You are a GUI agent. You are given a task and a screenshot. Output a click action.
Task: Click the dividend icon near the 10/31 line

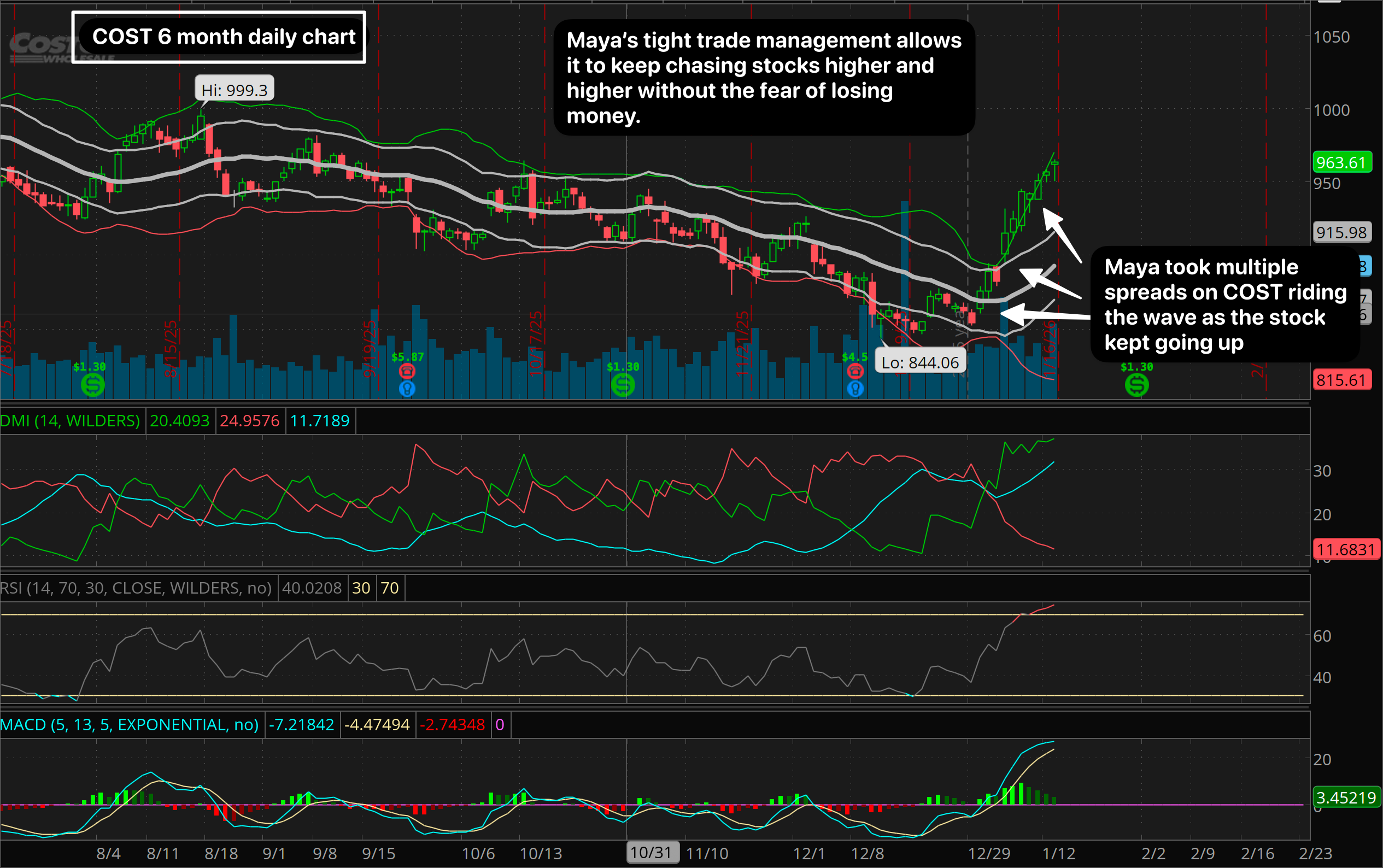[623, 384]
